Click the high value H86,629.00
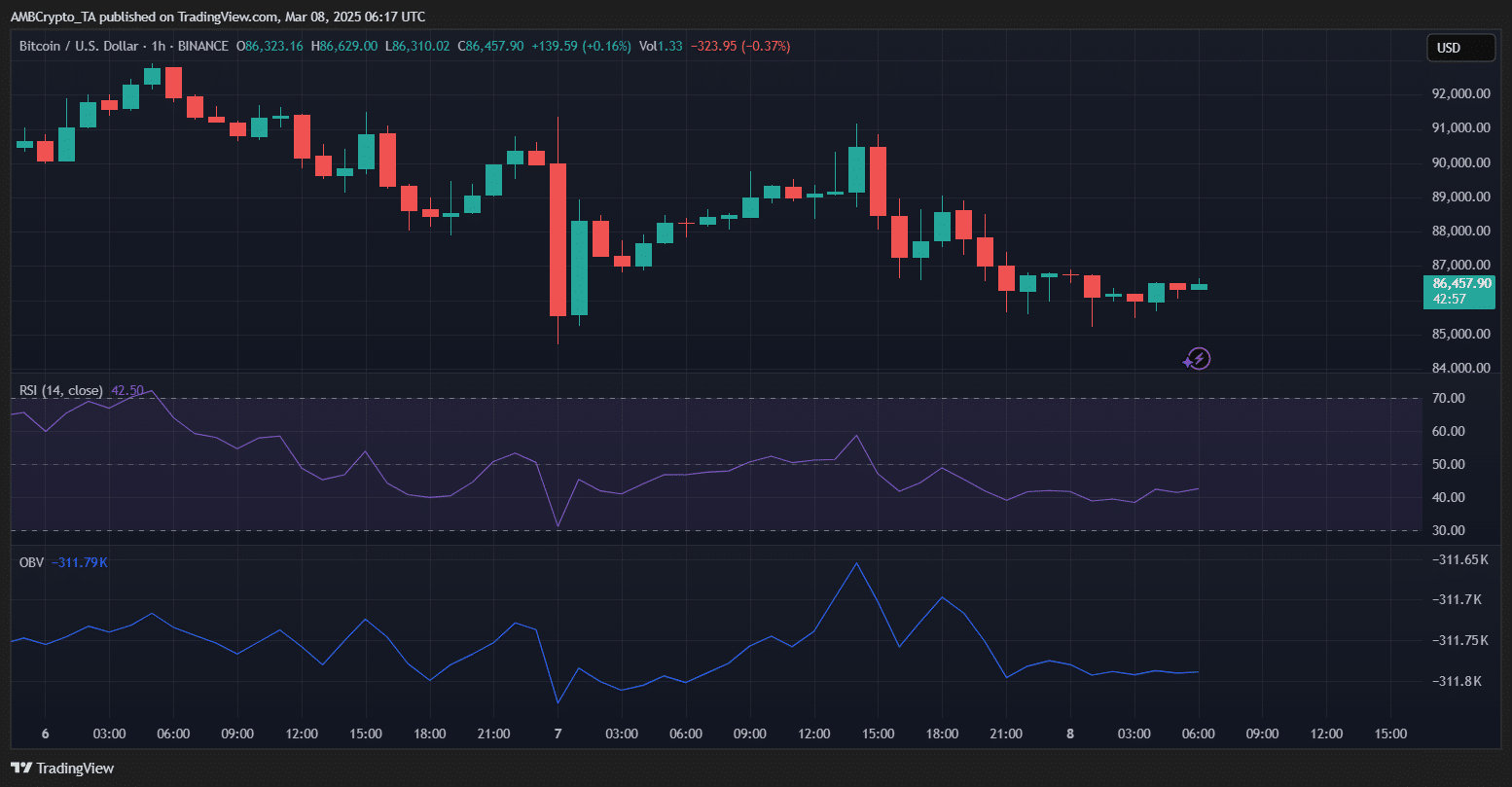The image size is (1512, 787). [x=344, y=46]
